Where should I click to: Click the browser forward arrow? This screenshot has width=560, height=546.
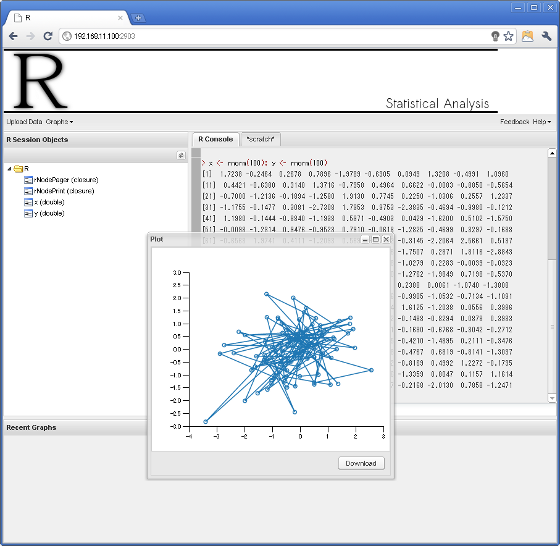click(30, 36)
